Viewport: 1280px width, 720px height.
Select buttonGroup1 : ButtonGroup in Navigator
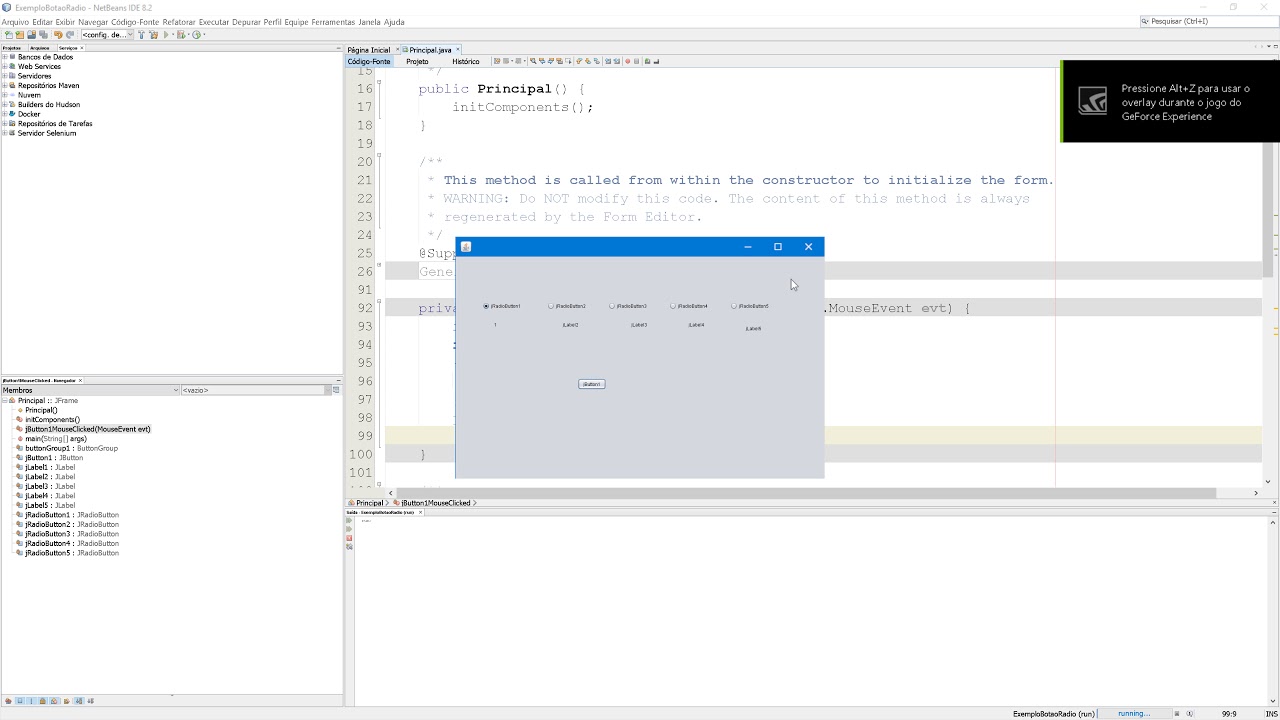coord(71,448)
